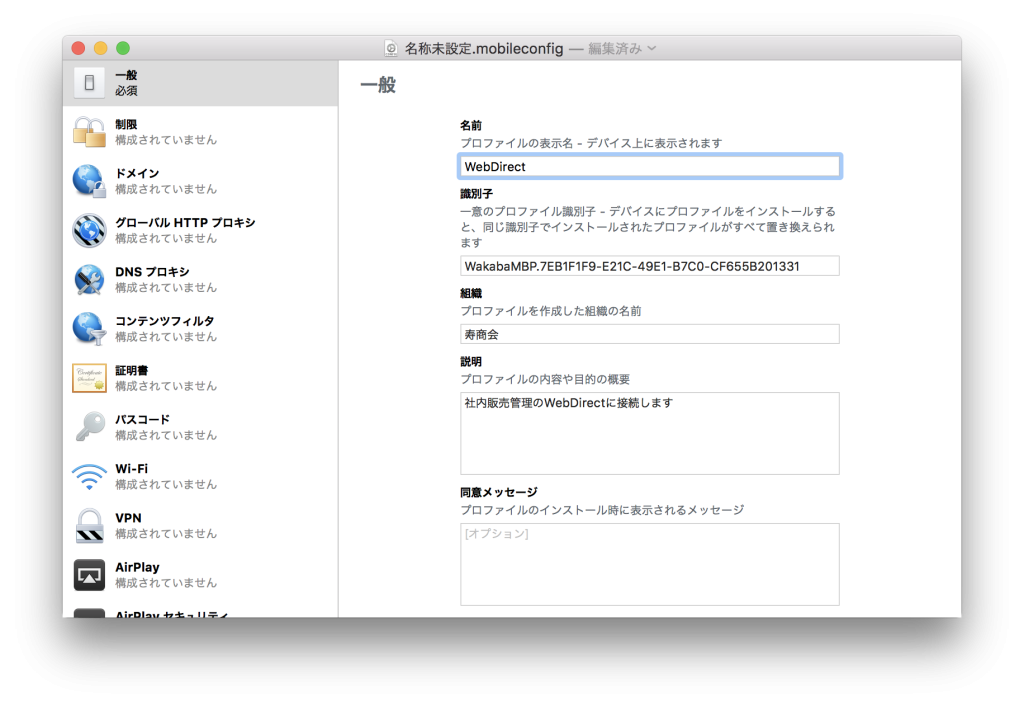
Task: Edit the 組織 field showing 寿商会
Action: (649, 333)
